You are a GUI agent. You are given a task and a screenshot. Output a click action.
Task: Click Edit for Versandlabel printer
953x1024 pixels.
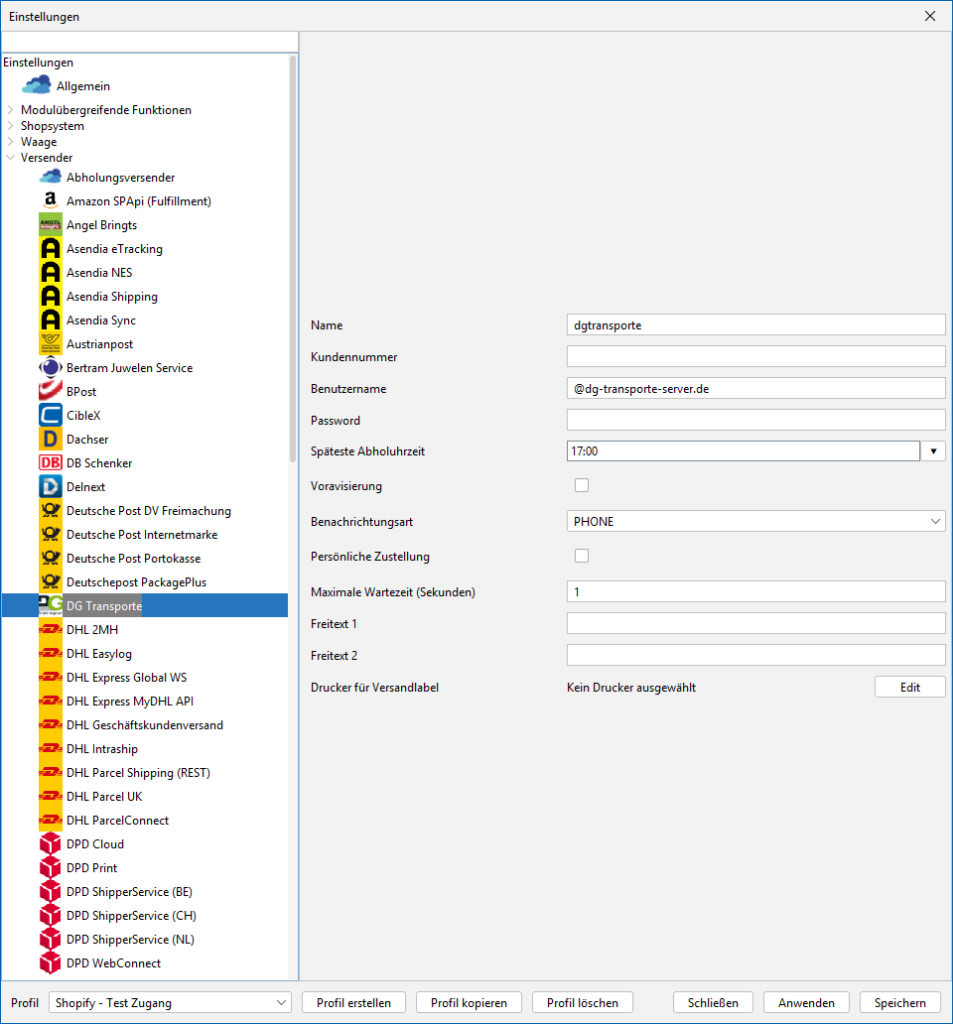point(909,687)
